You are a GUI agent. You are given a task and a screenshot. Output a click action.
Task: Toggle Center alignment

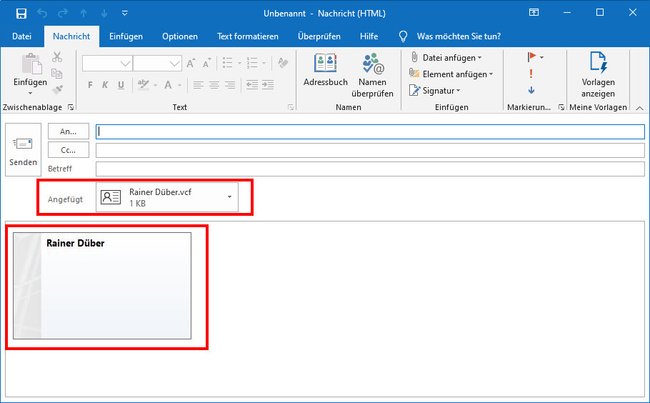tap(214, 85)
